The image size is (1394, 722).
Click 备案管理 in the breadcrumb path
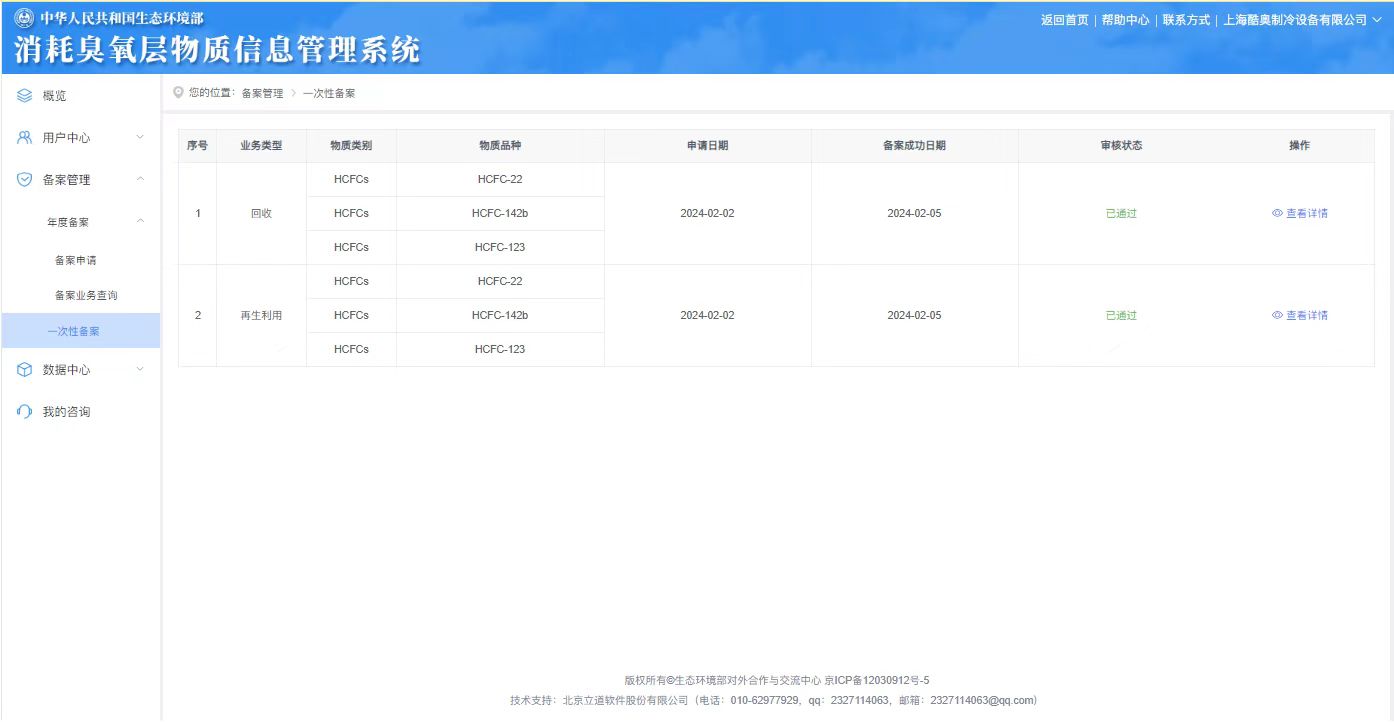(262, 93)
